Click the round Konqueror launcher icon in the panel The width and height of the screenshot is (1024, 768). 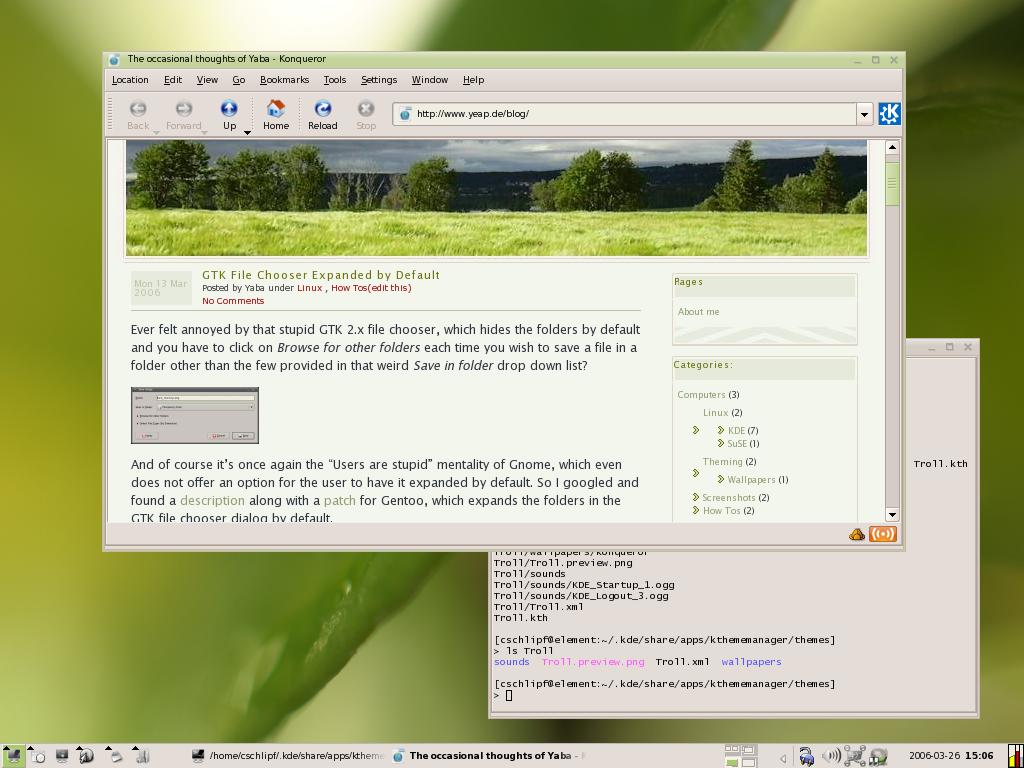pyautogui.click(x=86, y=756)
